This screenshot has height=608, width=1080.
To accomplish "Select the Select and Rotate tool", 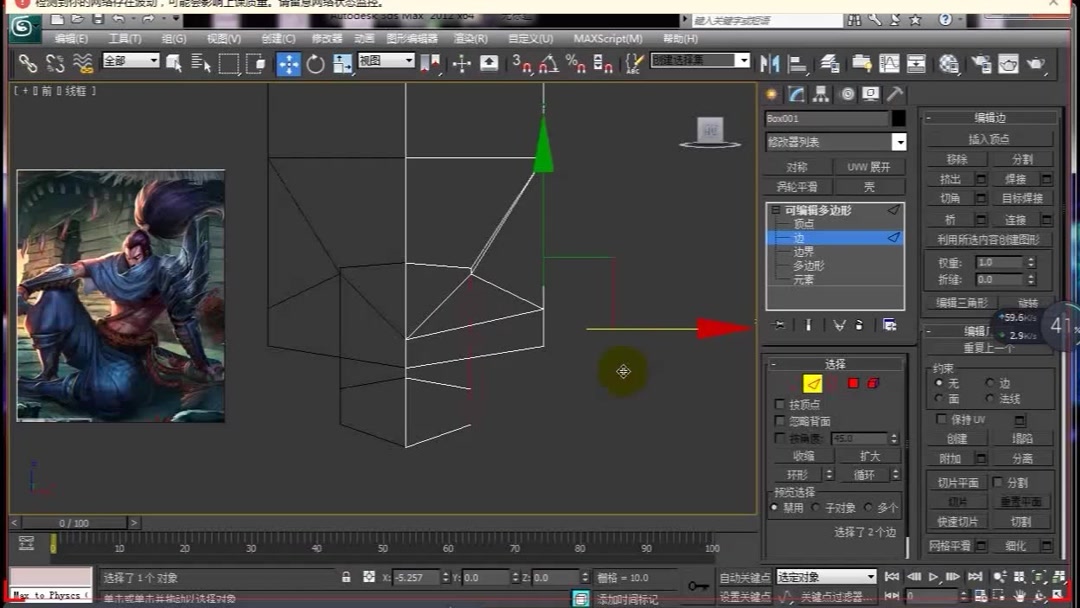I will coord(317,63).
